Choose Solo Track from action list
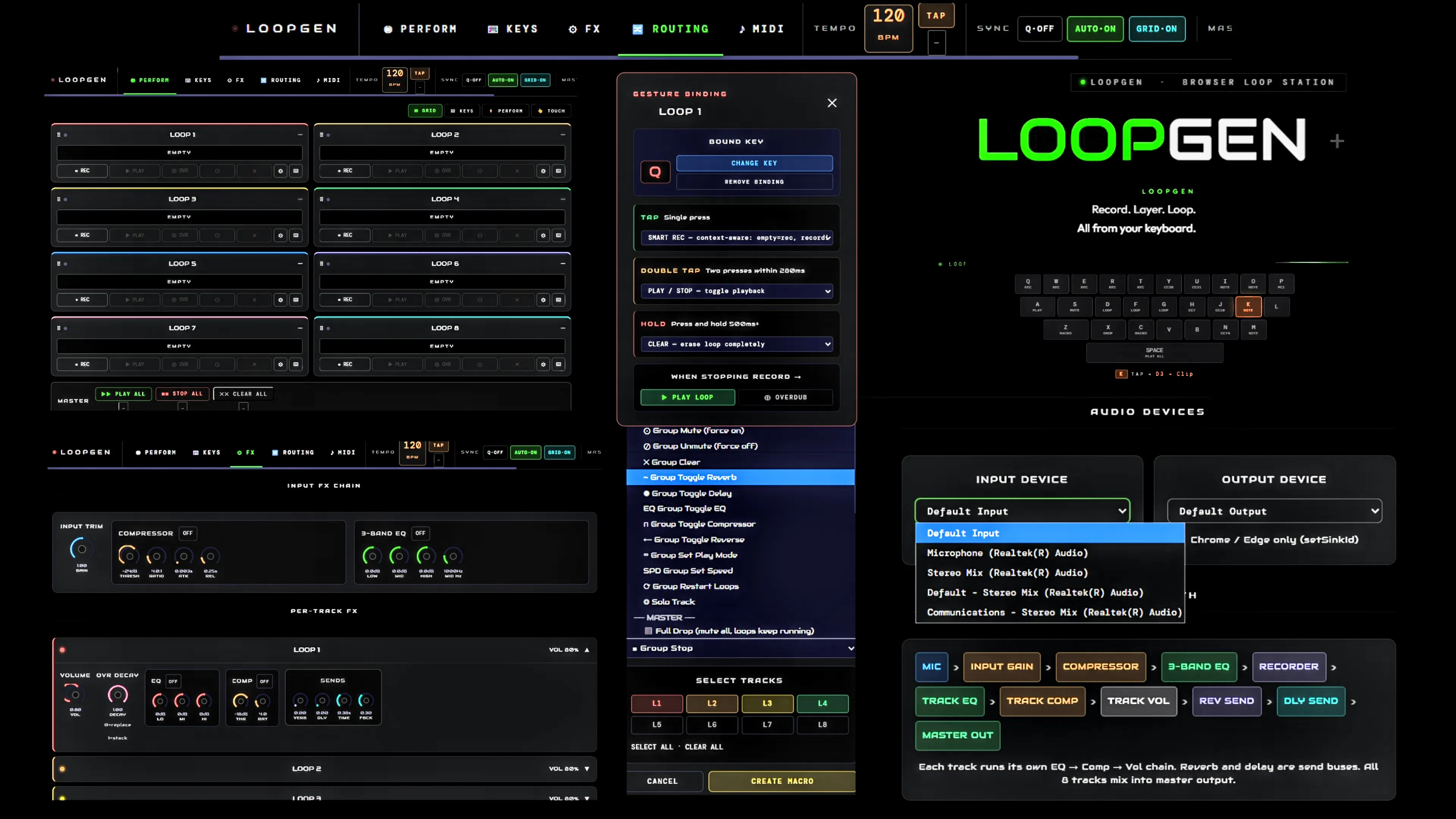Screen dimensions: 1456x819 [x=741, y=602]
